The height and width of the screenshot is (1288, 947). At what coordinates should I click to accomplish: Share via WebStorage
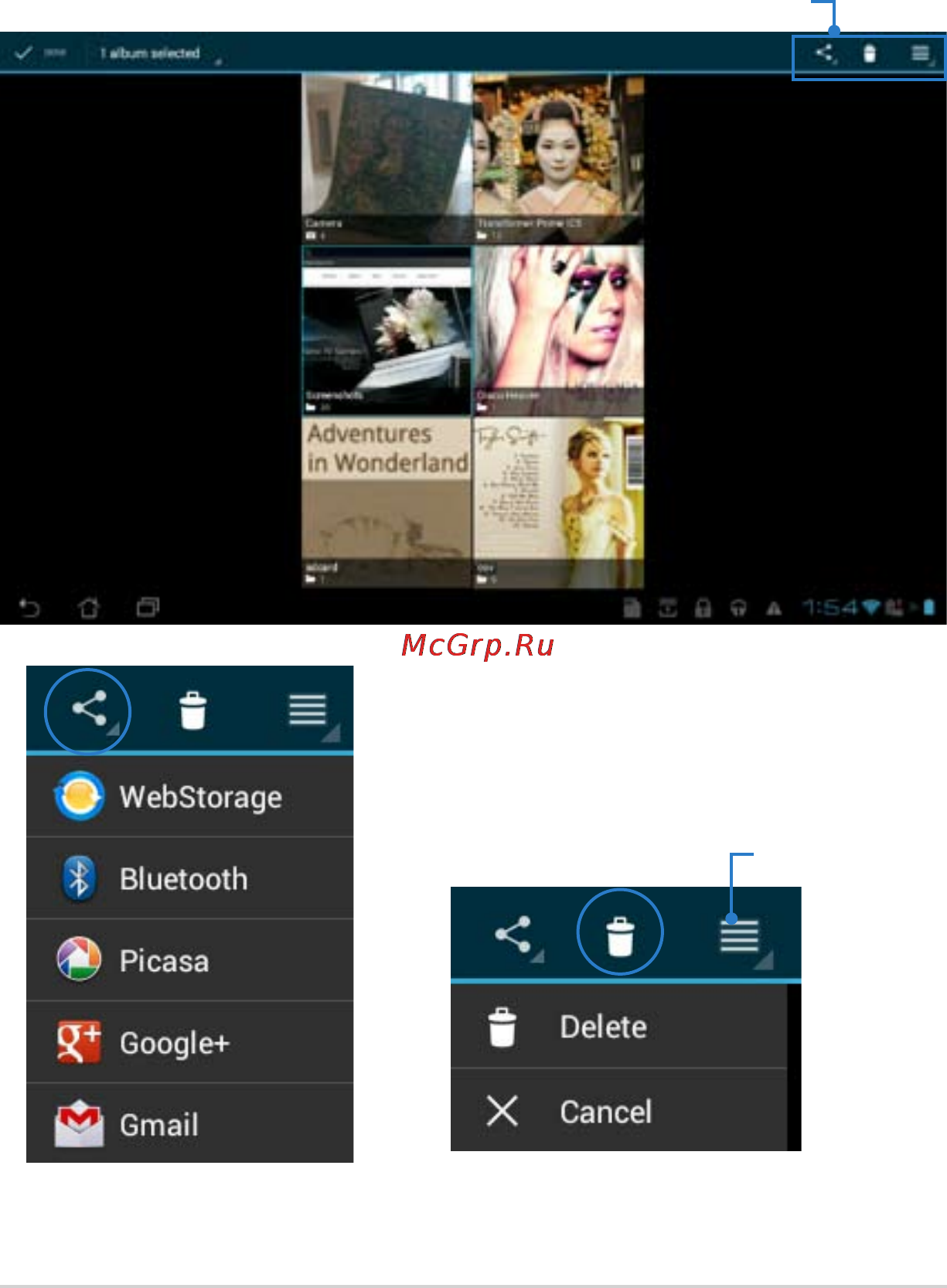(189, 797)
